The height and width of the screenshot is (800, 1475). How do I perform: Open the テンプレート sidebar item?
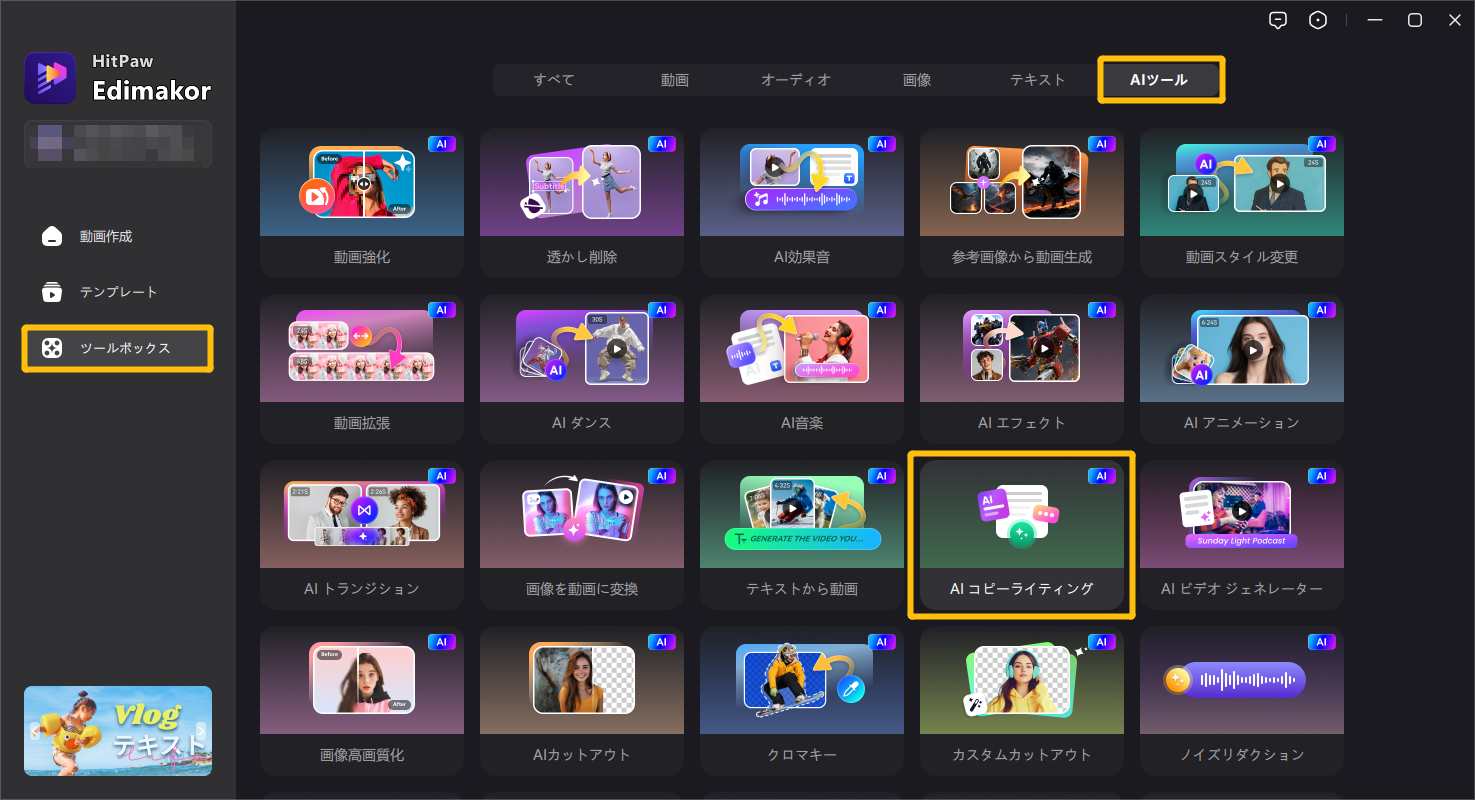tap(118, 292)
